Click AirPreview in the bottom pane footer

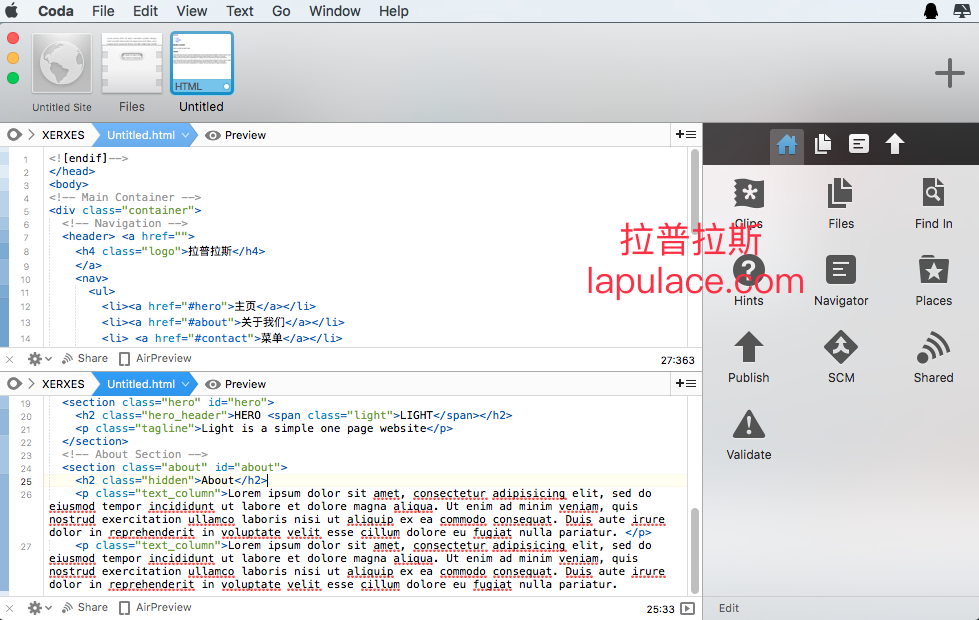pyautogui.click(x=155, y=608)
